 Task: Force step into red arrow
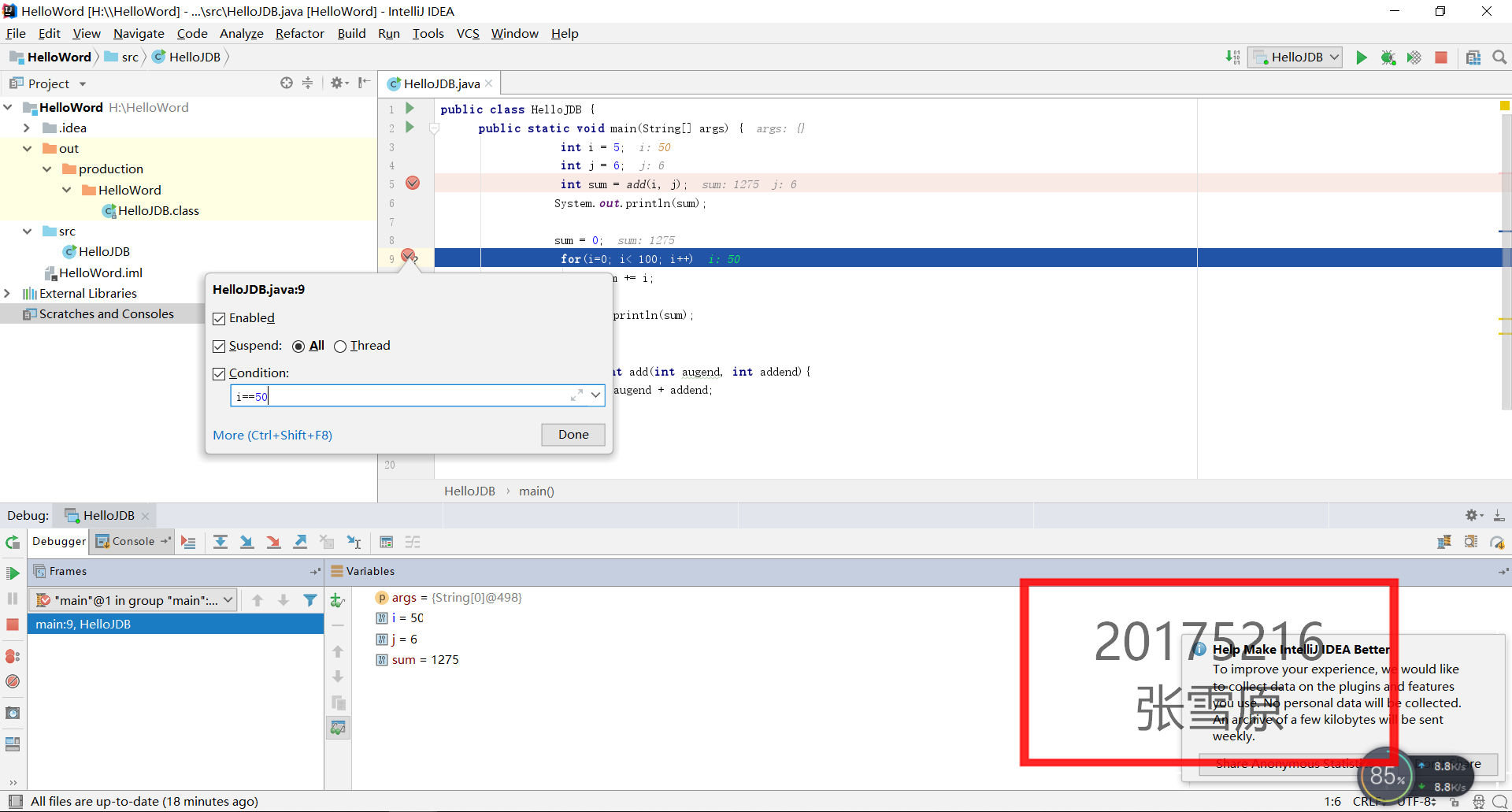pyautogui.click(x=273, y=542)
